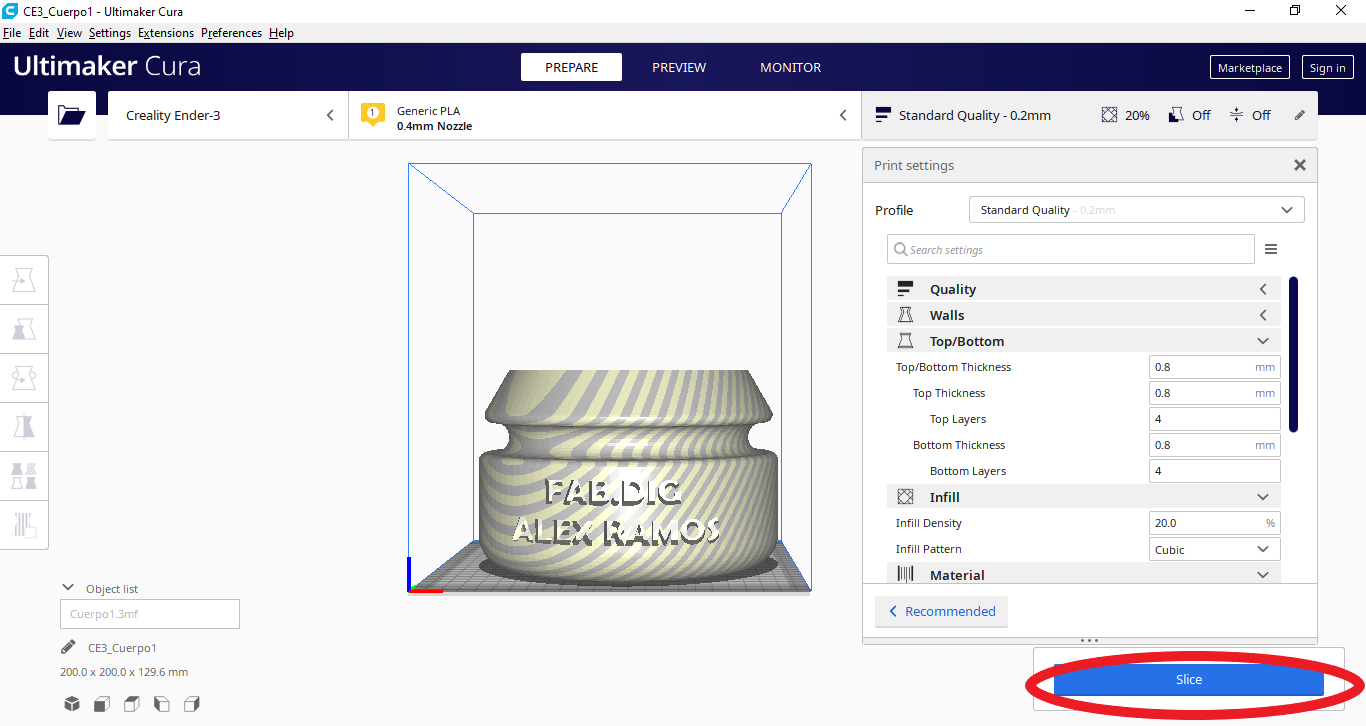Click the Standard Quality - 0.2mm summary bar

point(1090,115)
